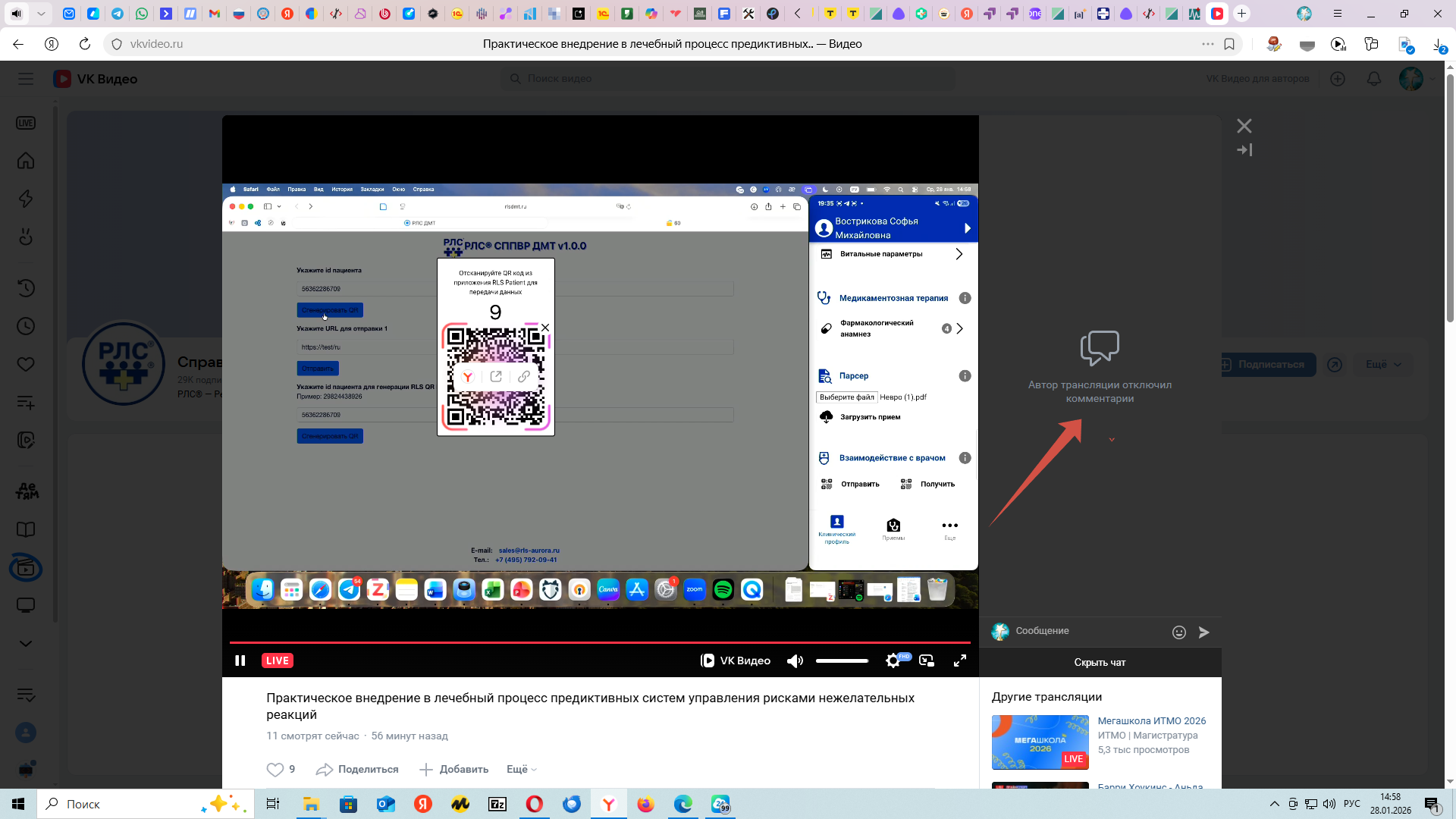Viewport: 1456px width, 819px height.
Task: Collapse the side panel with the arrow-to-bar icon
Action: 1244,150
